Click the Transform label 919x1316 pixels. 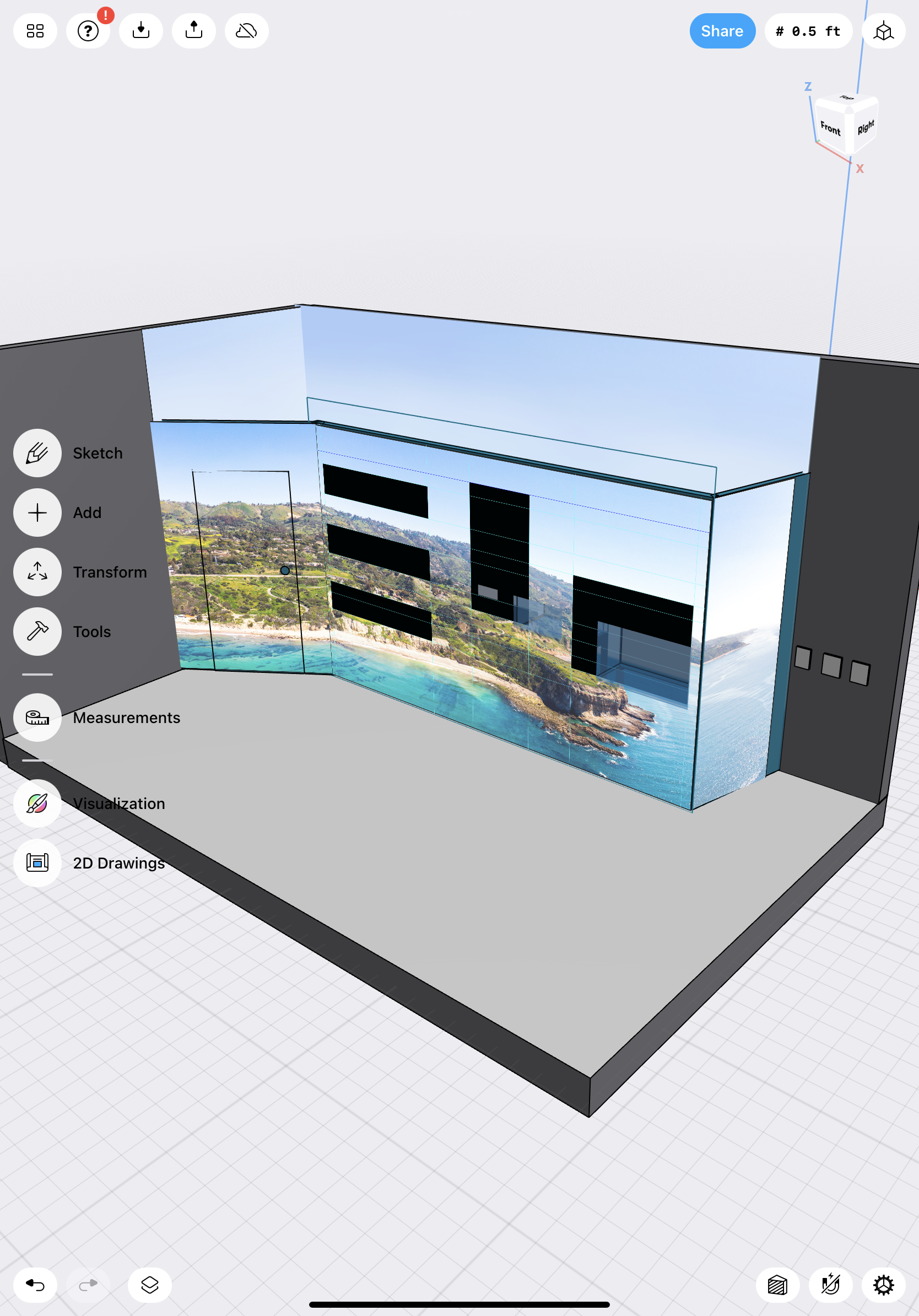pos(110,572)
